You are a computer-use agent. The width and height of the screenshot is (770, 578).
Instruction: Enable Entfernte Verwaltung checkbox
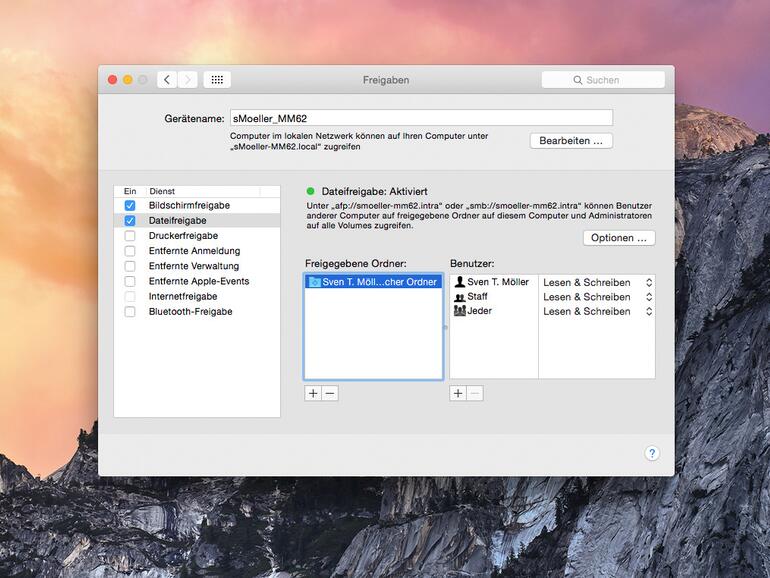coord(130,266)
